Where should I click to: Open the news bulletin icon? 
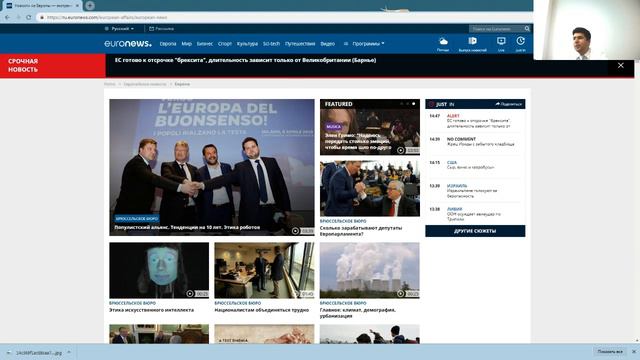(472, 44)
